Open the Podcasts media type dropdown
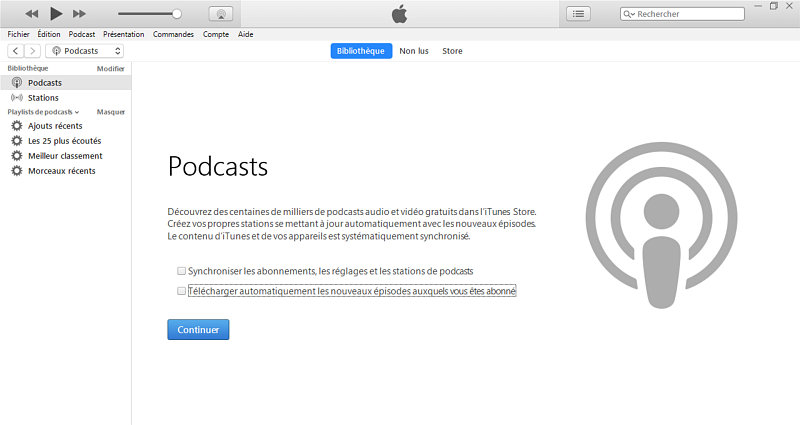800x425 pixels. pos(85,51)
